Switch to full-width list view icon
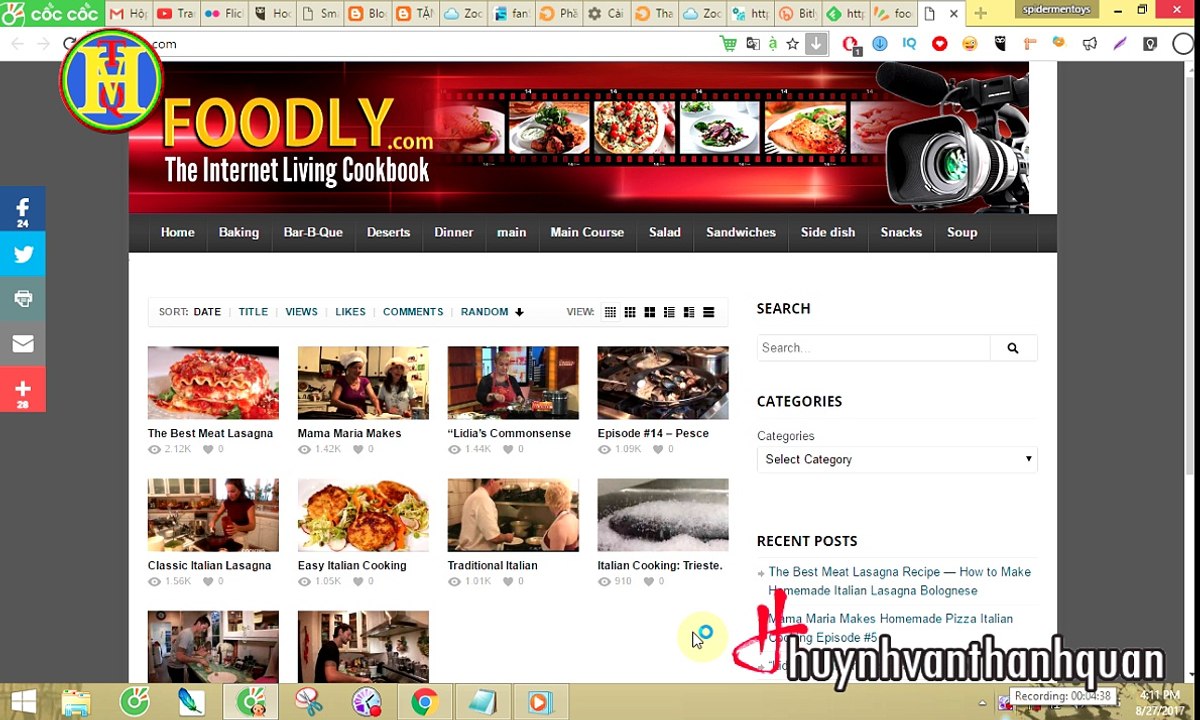Screen dimensions: 1200x720 [x=709, y=312]
